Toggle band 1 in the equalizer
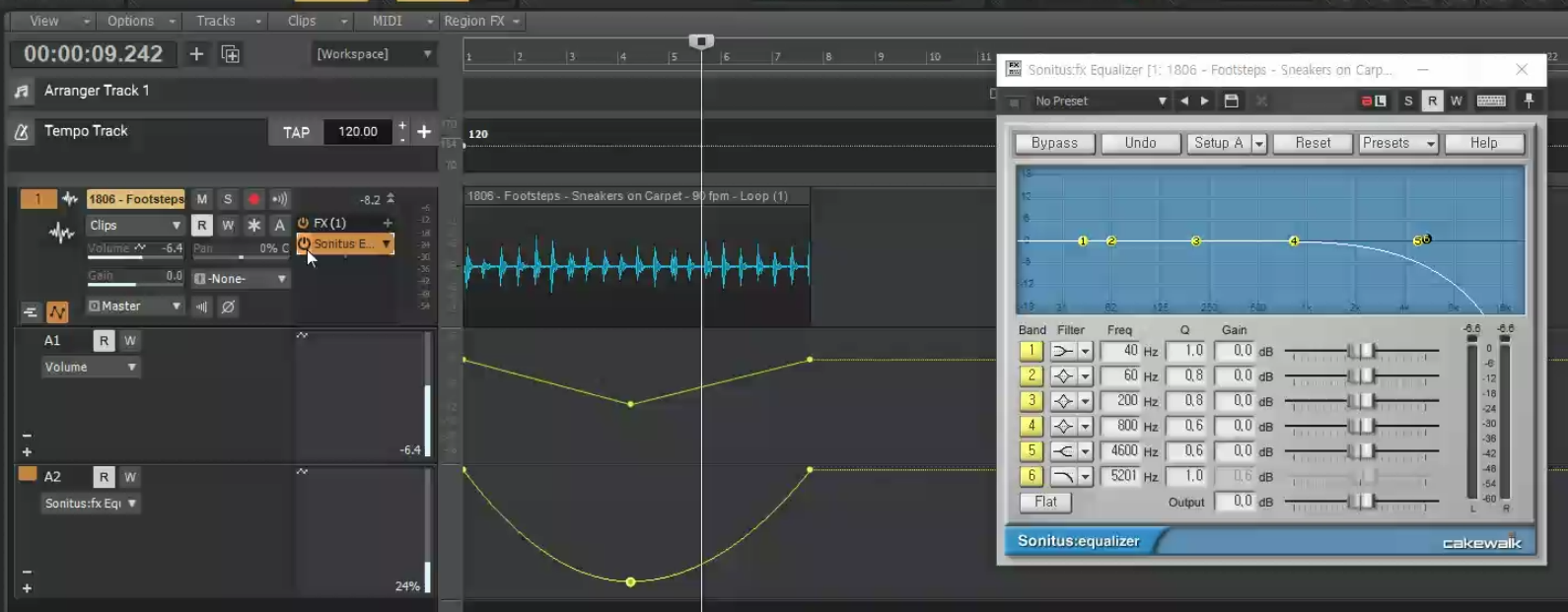The width and height of the screenshot is (1568, 612). (1031, 351)
